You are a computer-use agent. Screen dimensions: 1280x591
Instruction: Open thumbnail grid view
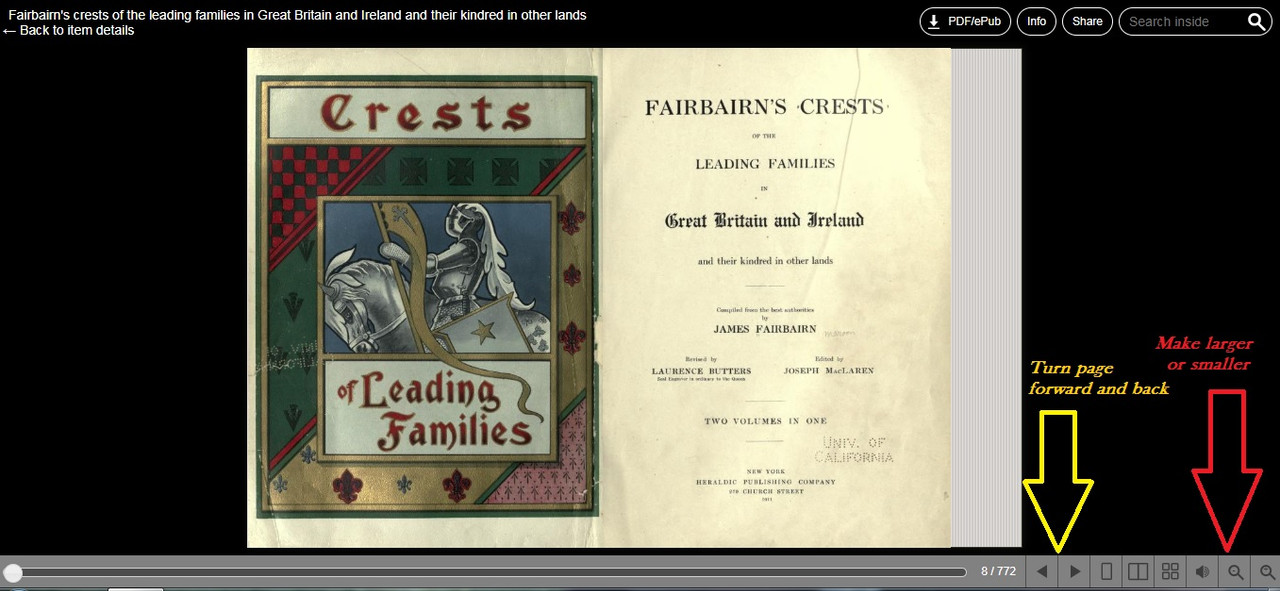1170,572
